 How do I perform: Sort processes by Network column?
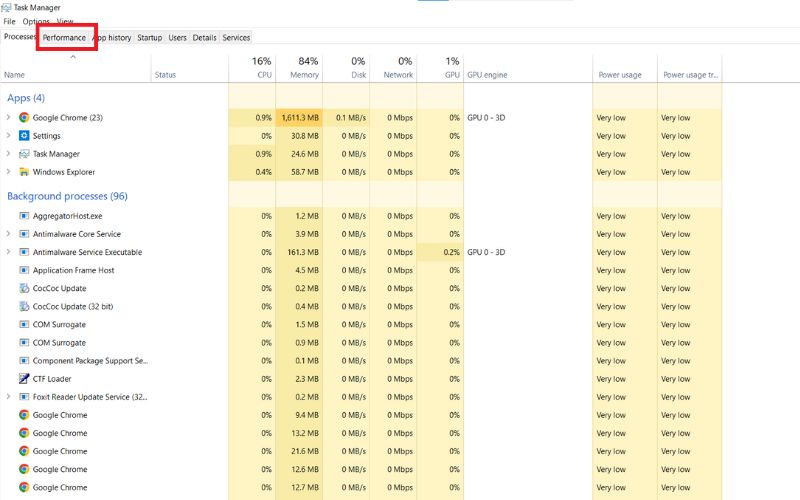coord(393,67)
